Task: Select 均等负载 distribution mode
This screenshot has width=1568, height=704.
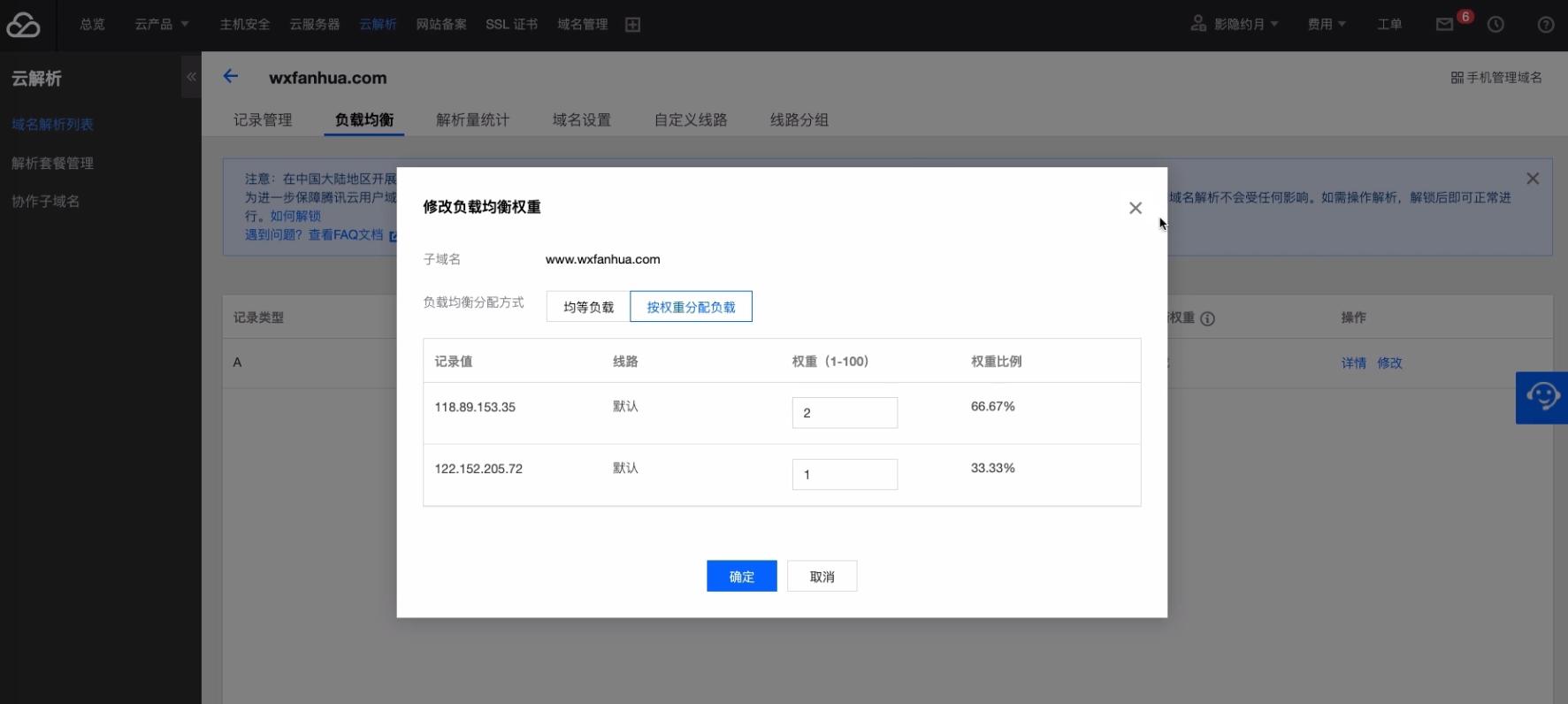Action: (x=588, y=307)
